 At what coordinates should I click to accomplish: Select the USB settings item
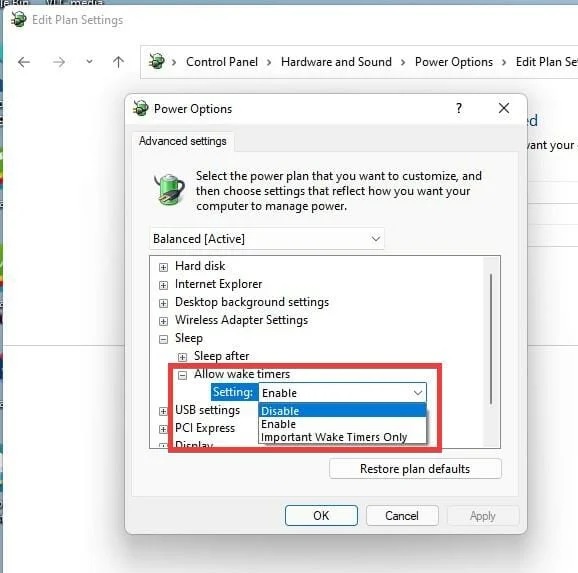(208, 410)
